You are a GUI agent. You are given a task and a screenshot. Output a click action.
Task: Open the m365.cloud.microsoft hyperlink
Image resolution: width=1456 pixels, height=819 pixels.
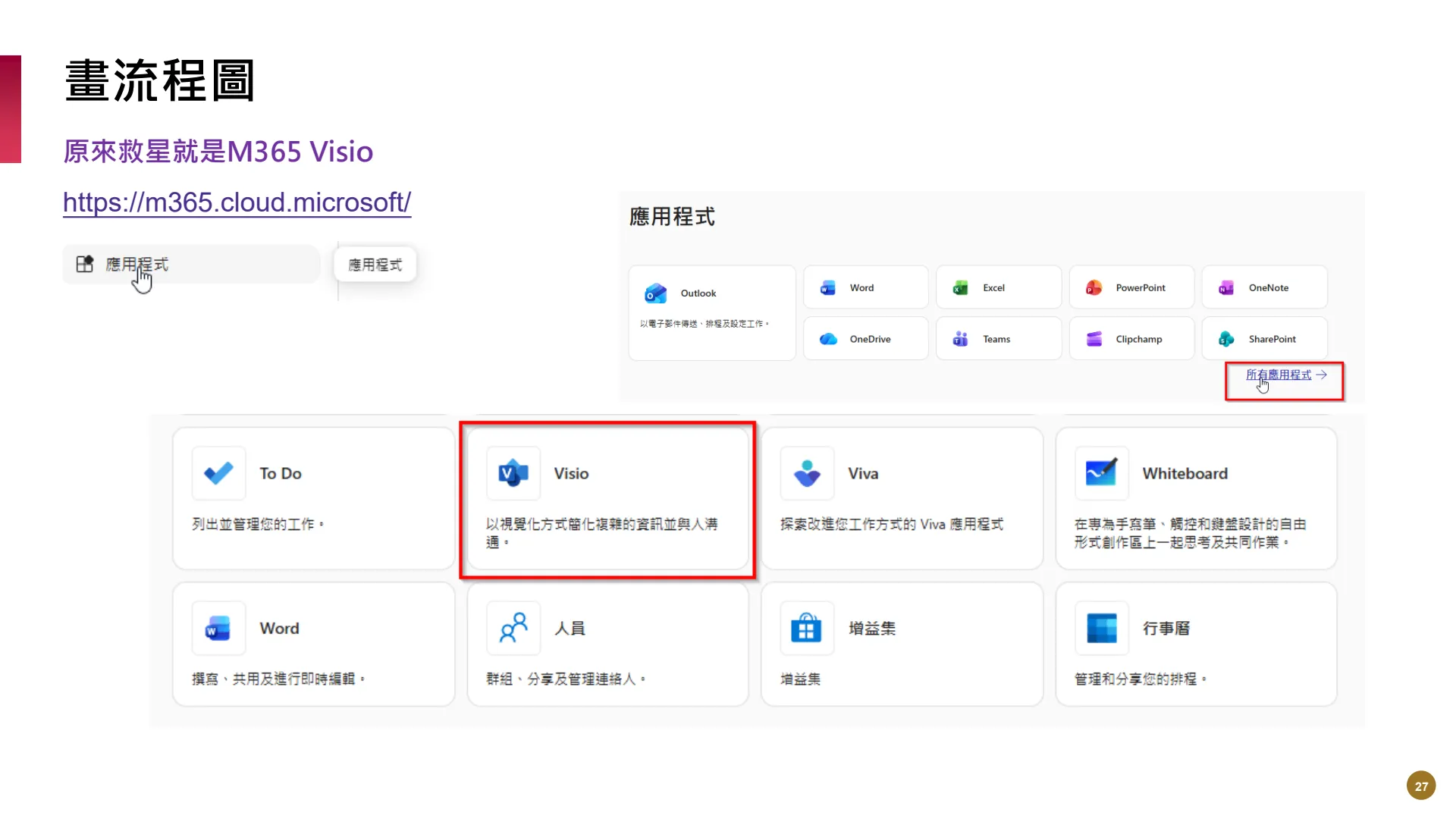pyautogui.click(x=237, y=202)
